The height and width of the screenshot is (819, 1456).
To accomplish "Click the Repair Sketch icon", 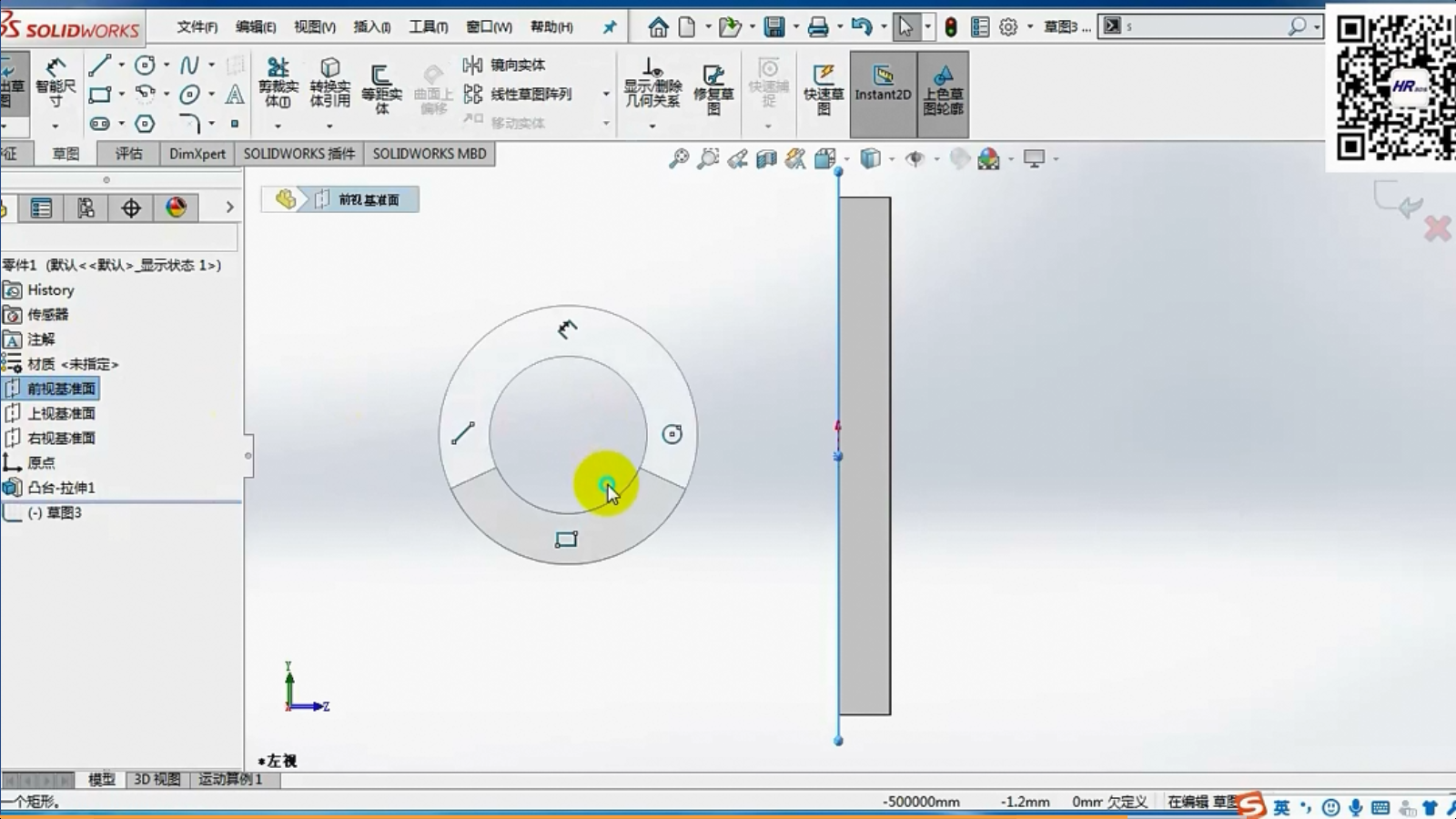I will [x=713, y=86].
